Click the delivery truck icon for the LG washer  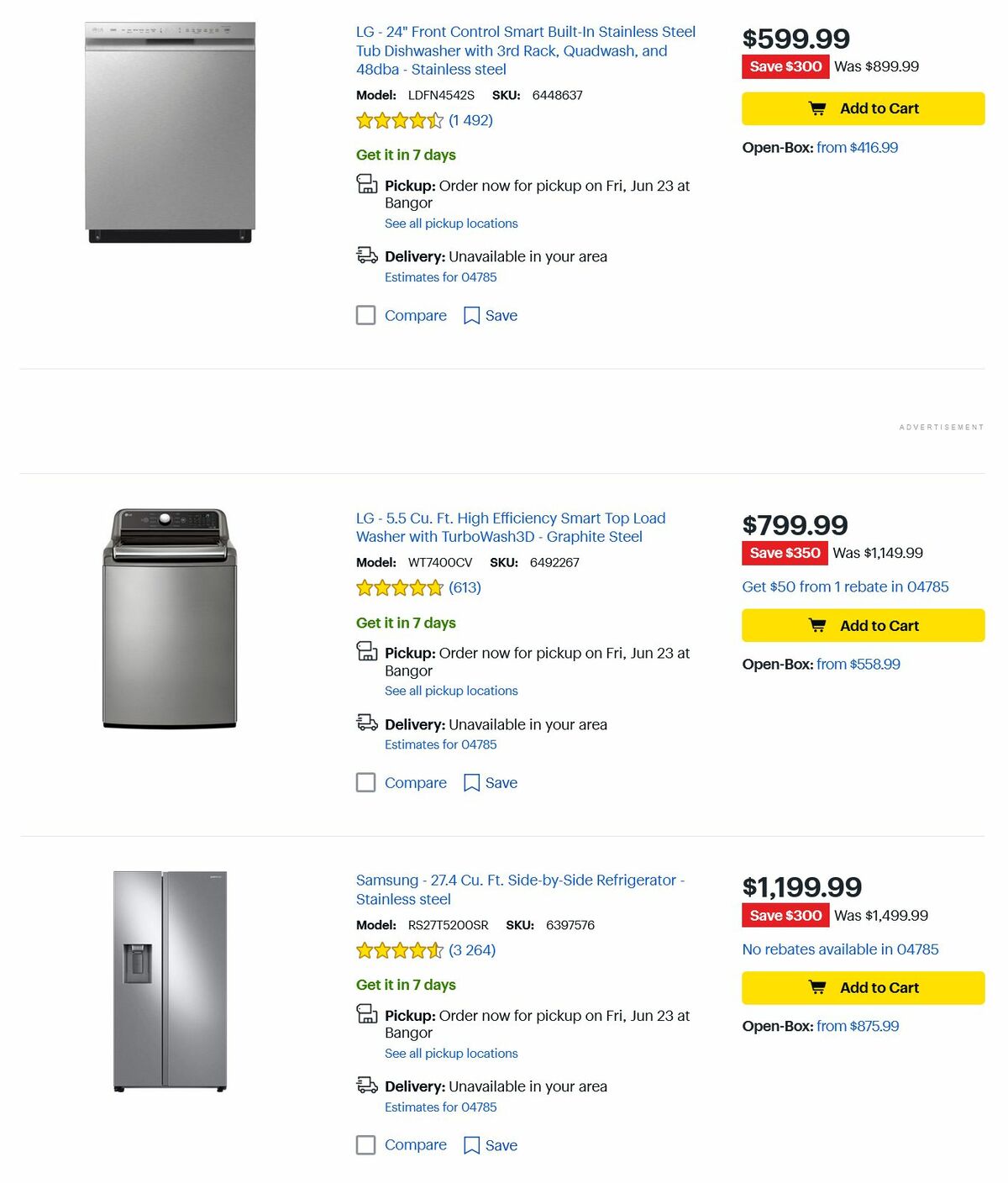[x=367, y=722]
